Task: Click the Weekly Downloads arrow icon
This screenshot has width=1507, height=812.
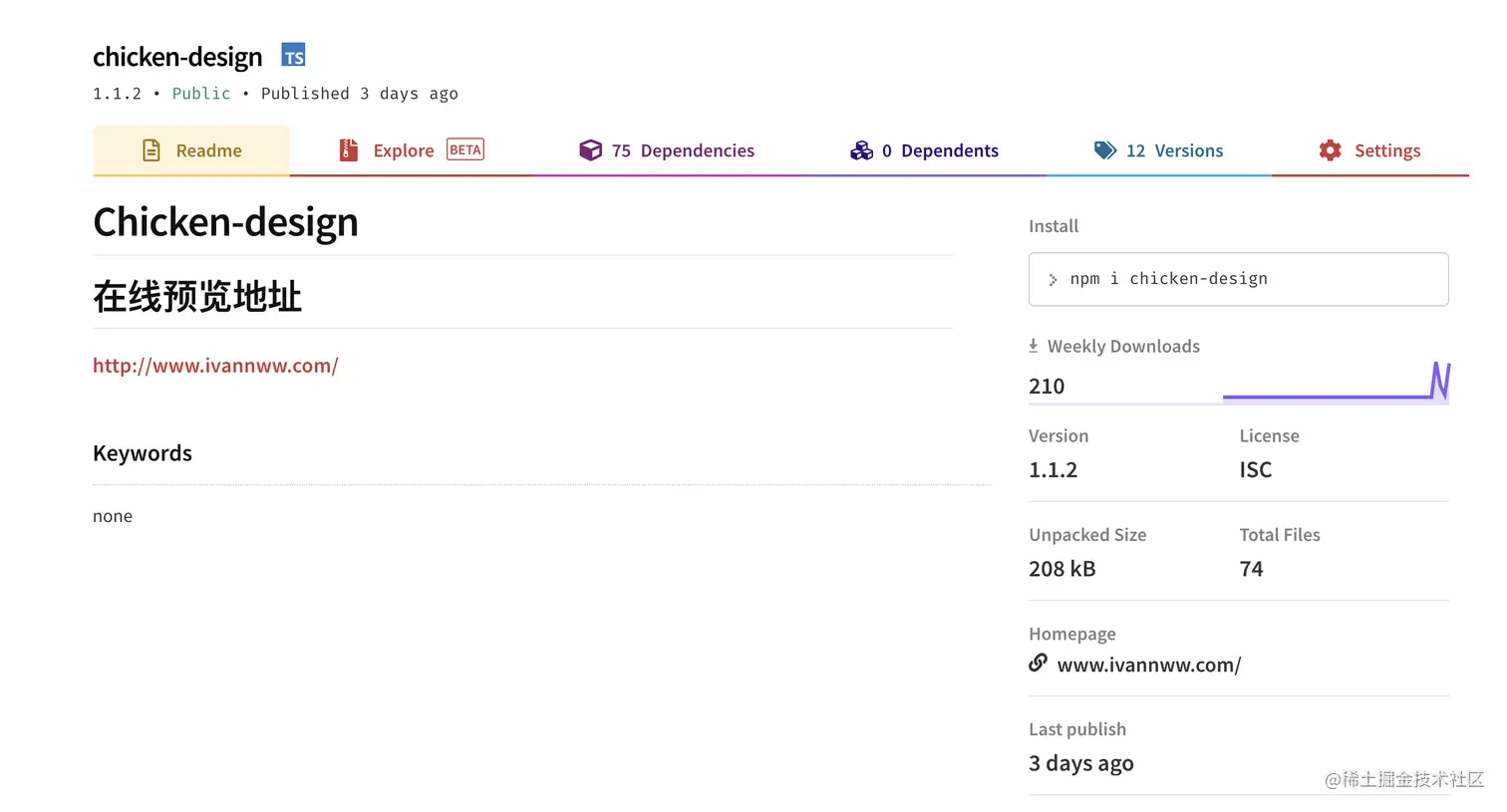Action: 1034,346
